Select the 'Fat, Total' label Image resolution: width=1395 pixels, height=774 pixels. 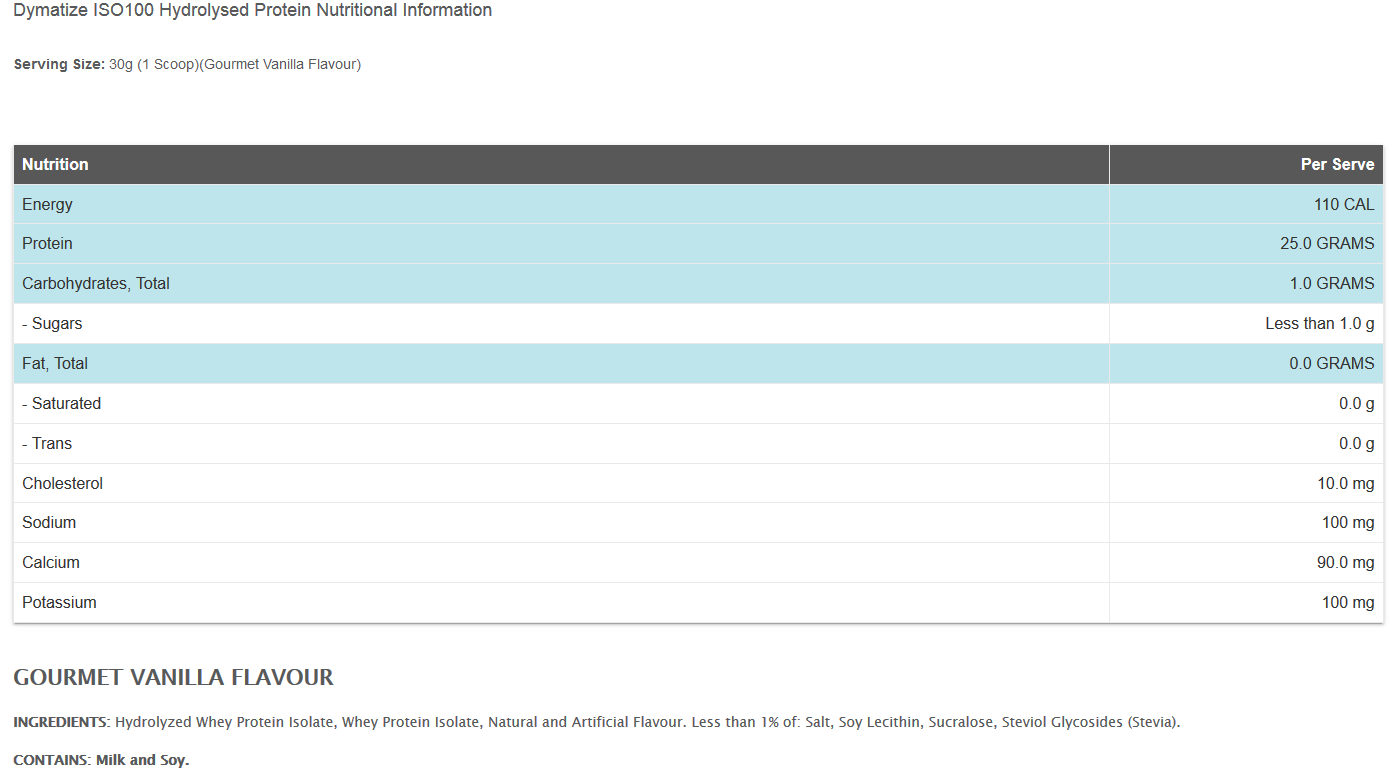[55, 364]
